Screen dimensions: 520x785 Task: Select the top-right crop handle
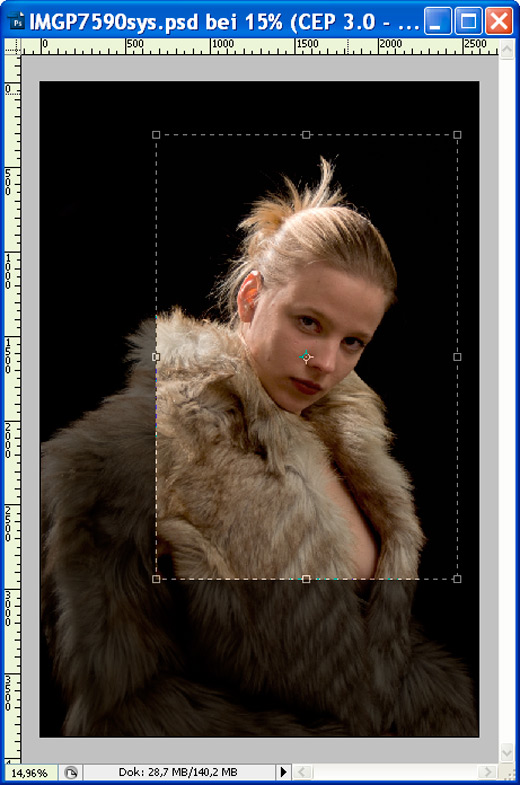point(457,135)
